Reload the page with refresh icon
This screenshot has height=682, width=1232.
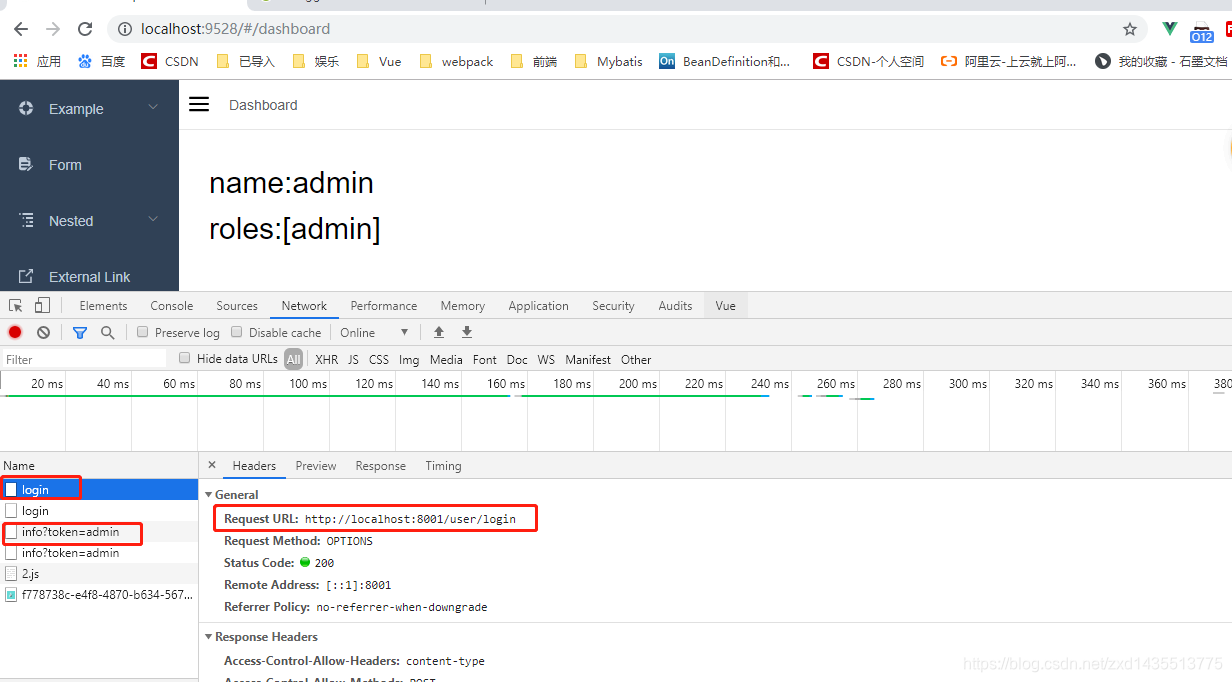click(x=85, y=29)
